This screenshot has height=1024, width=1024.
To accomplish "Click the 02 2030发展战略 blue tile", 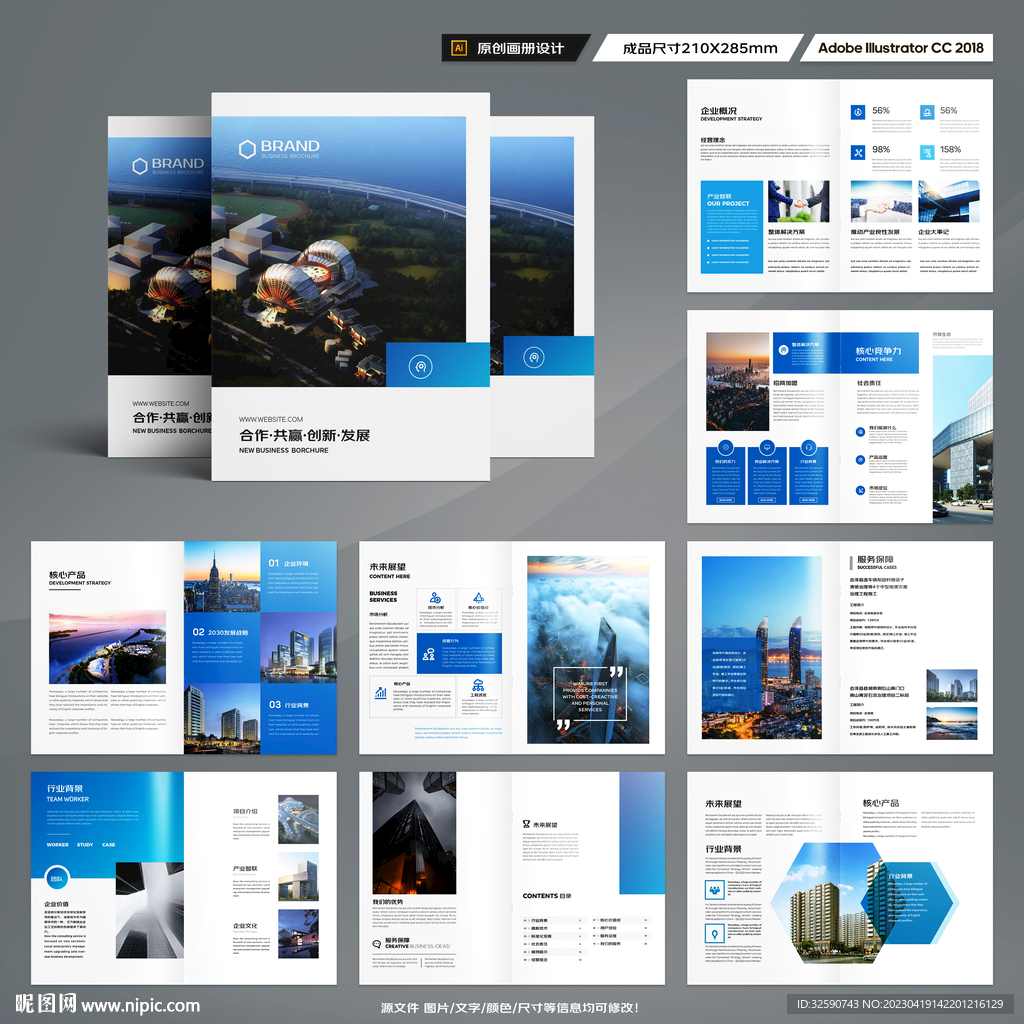I will point(222,647).
